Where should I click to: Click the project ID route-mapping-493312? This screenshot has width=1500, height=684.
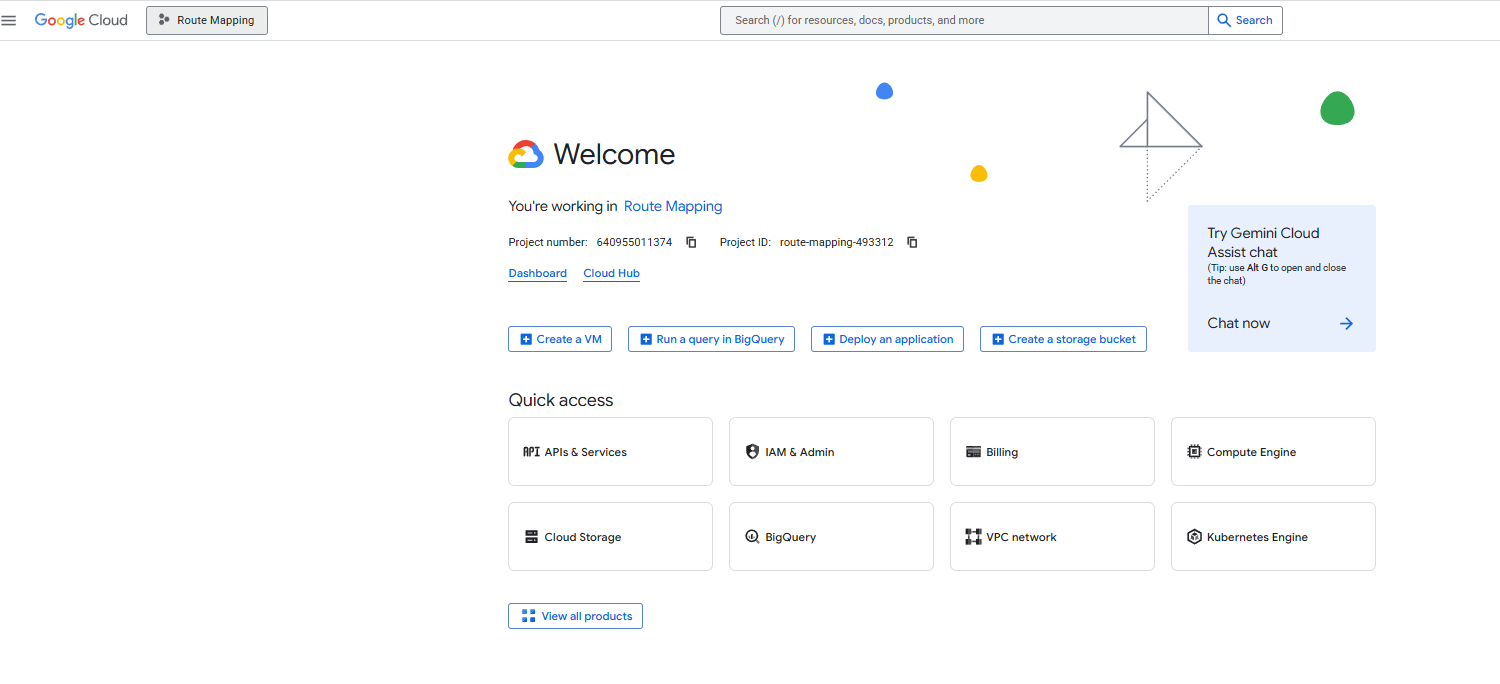pos(837,242)
